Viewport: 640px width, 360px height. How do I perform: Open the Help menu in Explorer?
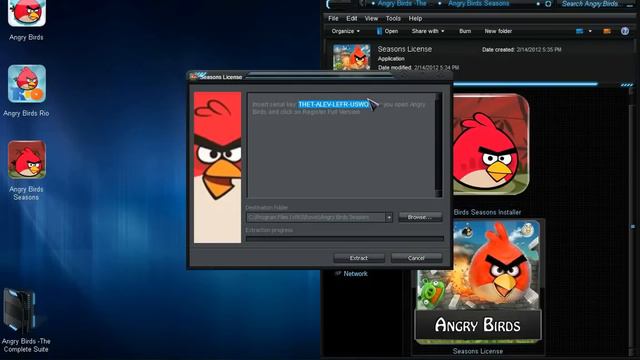(x=415, y=18)
